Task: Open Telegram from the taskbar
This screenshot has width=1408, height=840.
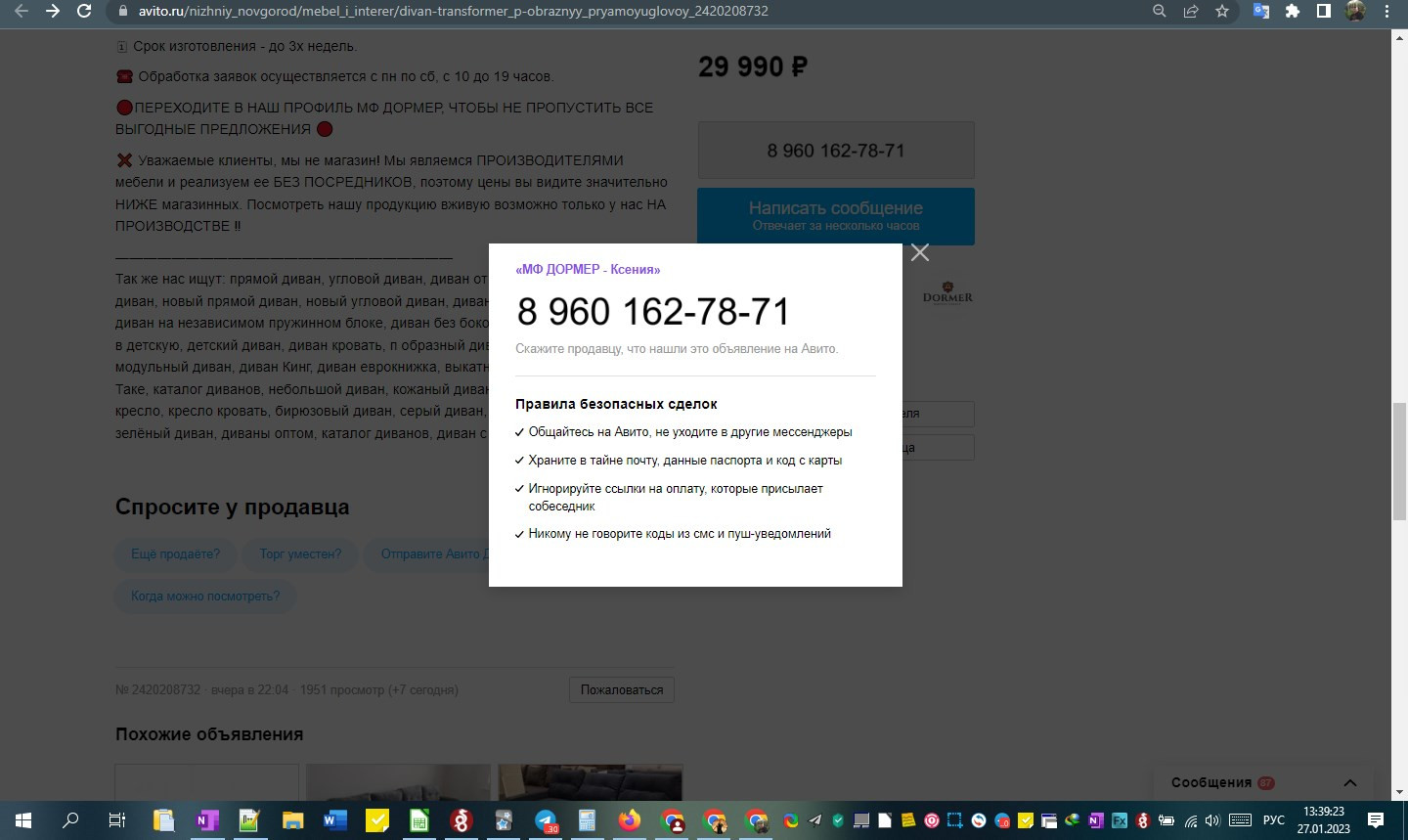Action: point(546,820)
